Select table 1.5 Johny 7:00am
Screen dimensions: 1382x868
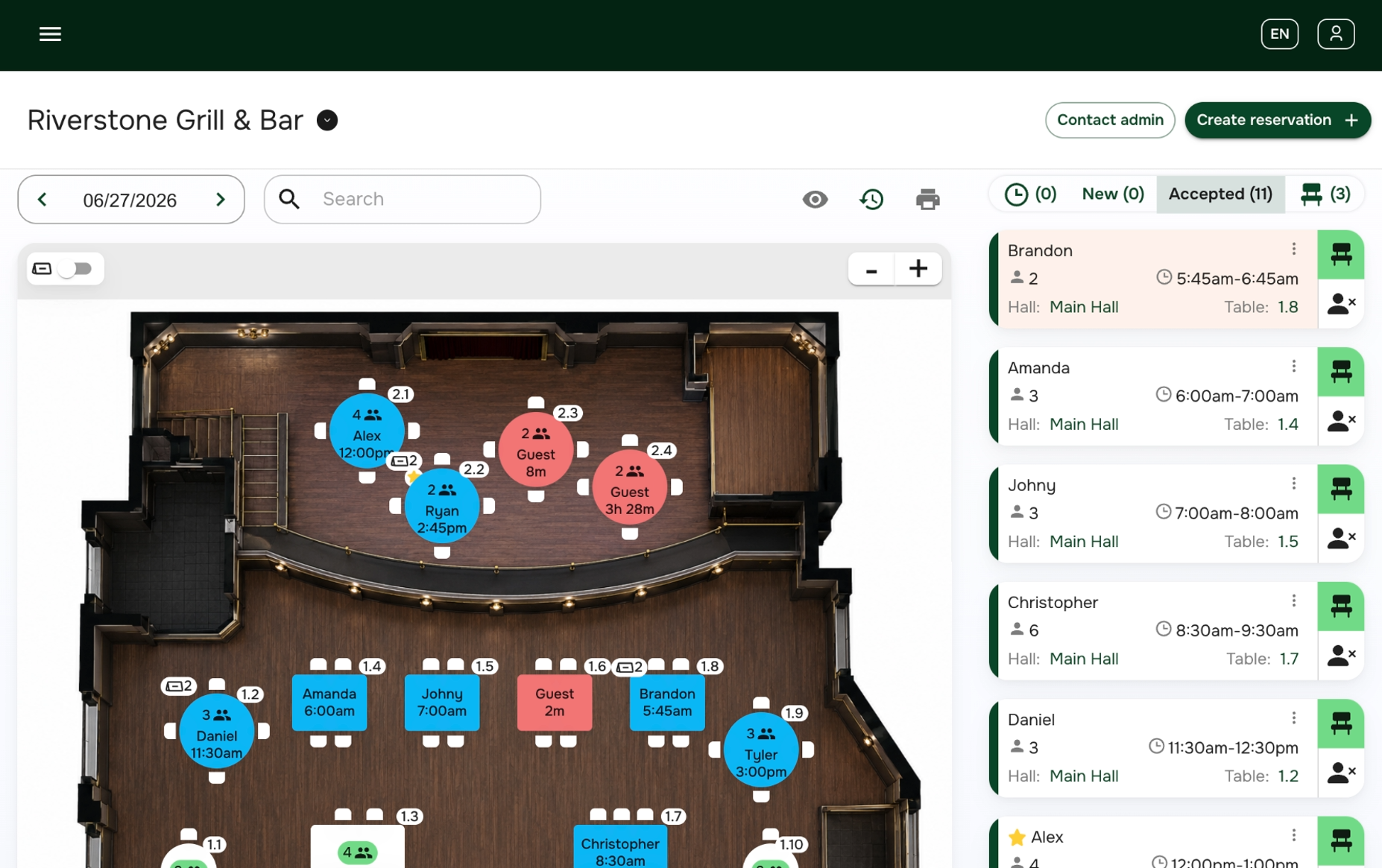click(x=442, y=703)
